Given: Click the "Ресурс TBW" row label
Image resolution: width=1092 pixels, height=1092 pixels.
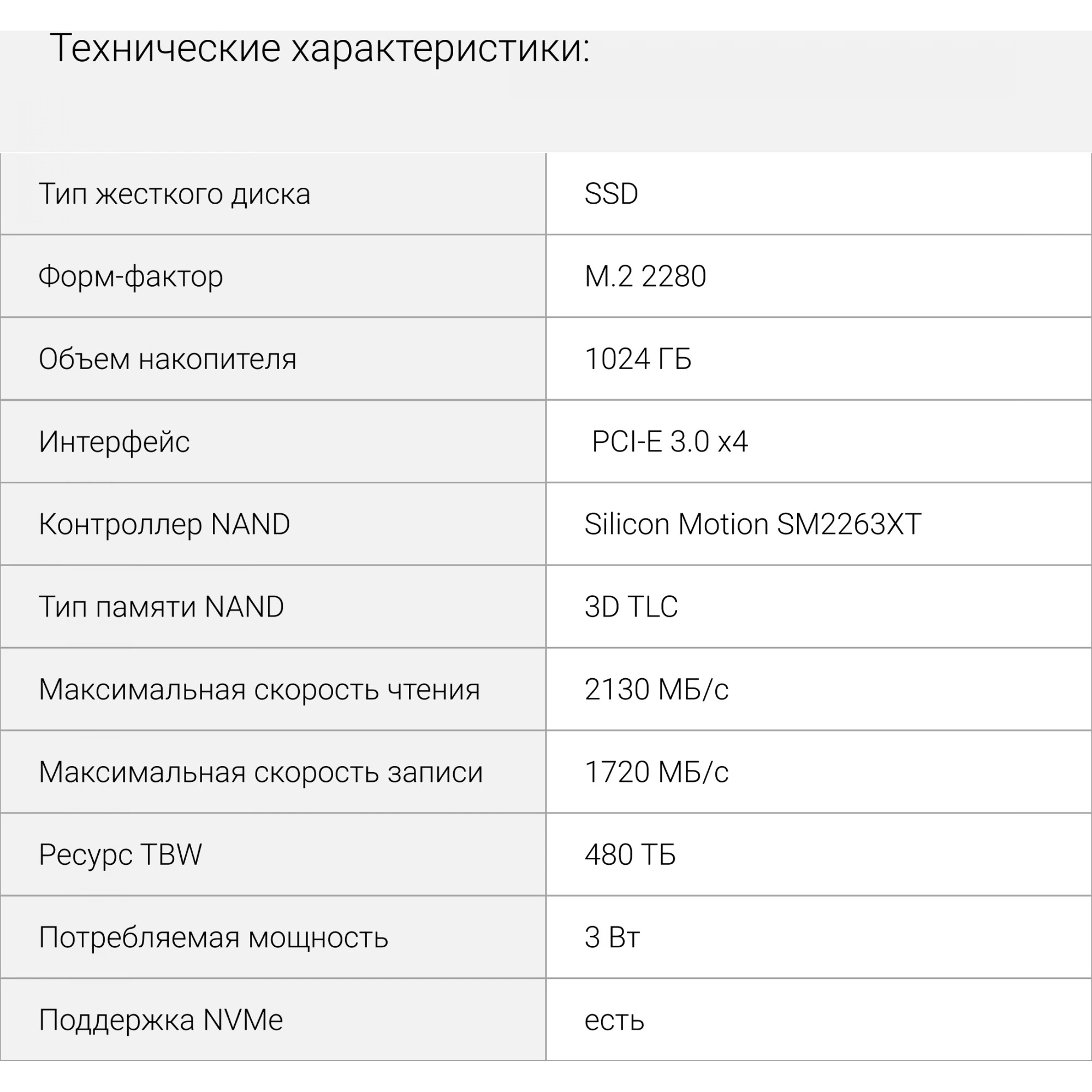Looking at the screenshot, I should (120, 854).
